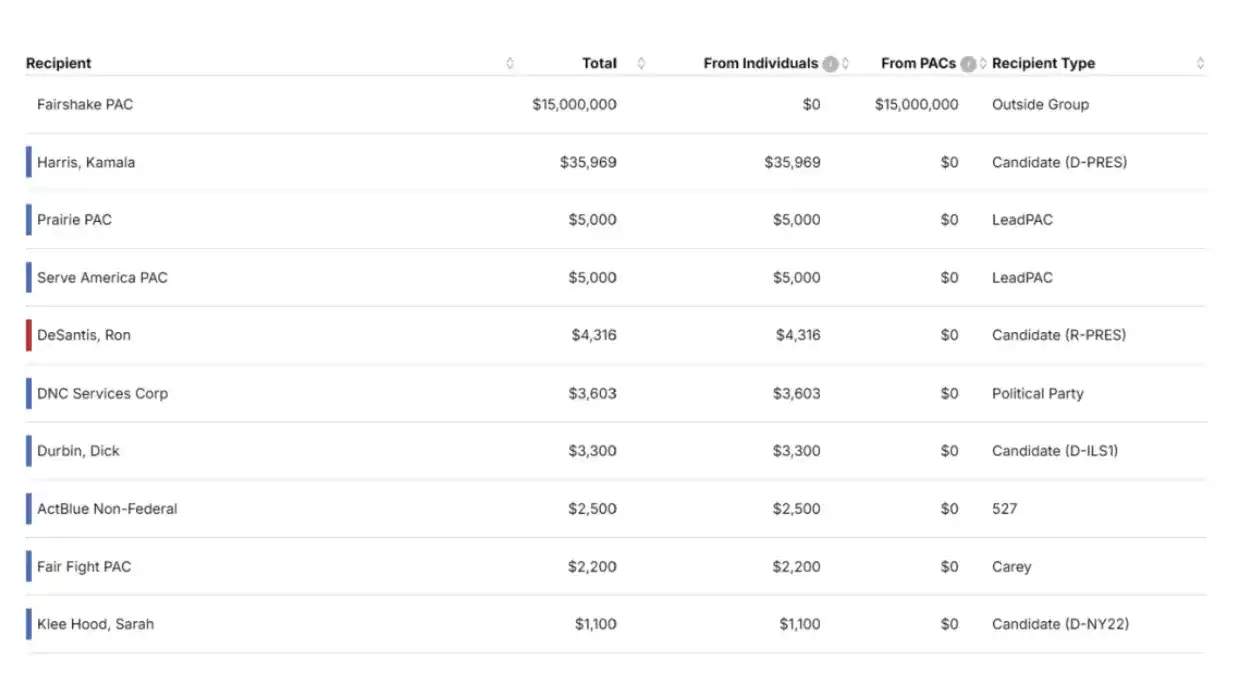Click the Recipient Type header label
This screenshot has height=680, width=1244.
pos(1043,63)
